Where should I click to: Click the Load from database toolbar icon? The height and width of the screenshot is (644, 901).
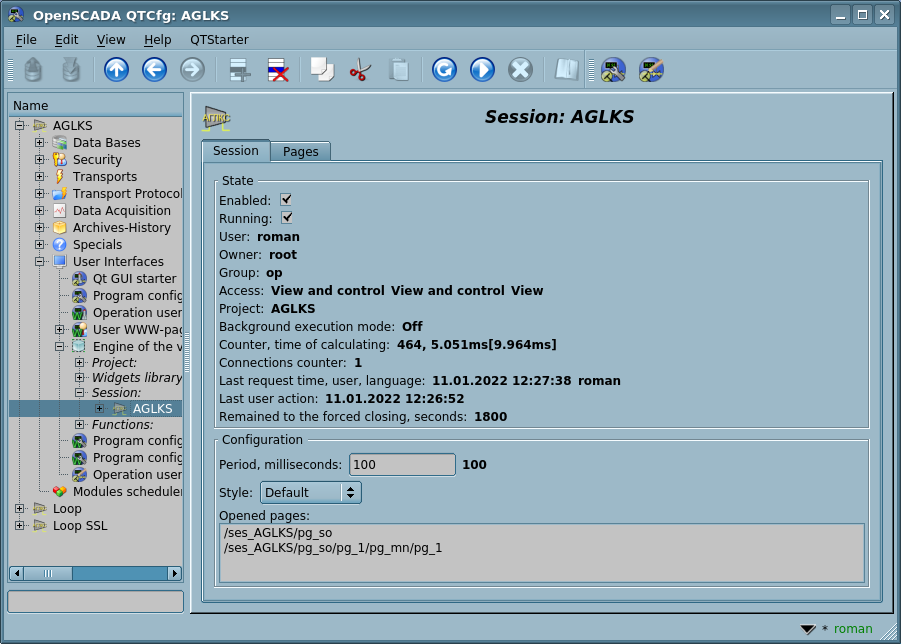pos(33,70)
